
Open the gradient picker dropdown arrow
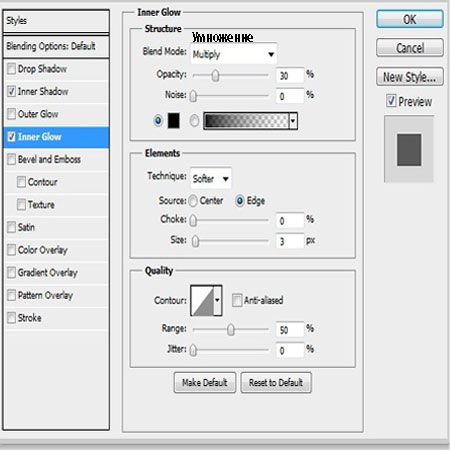point(293,121)
